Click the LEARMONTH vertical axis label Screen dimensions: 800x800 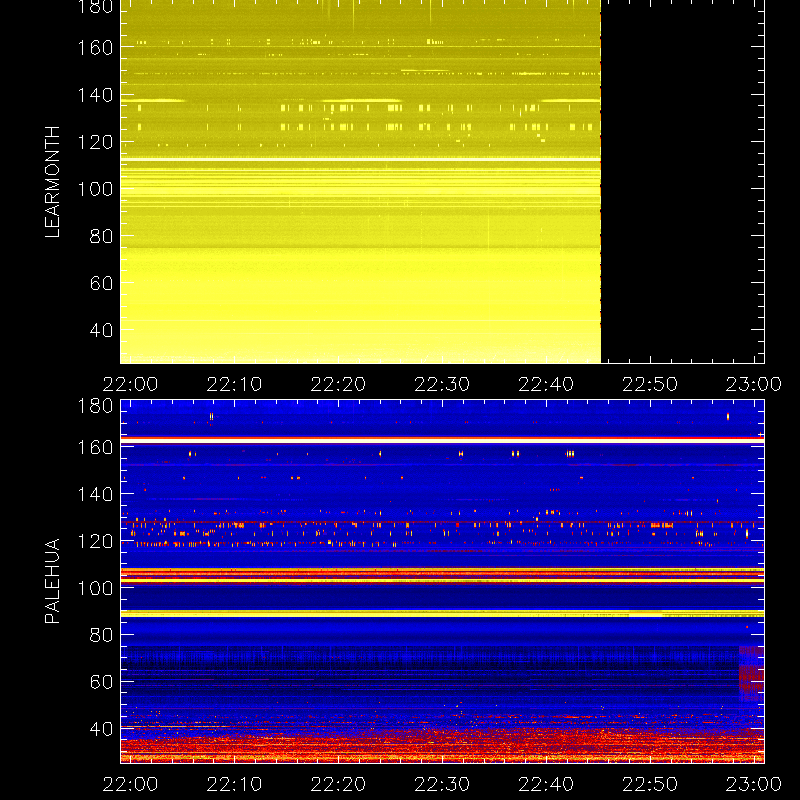pyautogui.click(x=52, y=182)
